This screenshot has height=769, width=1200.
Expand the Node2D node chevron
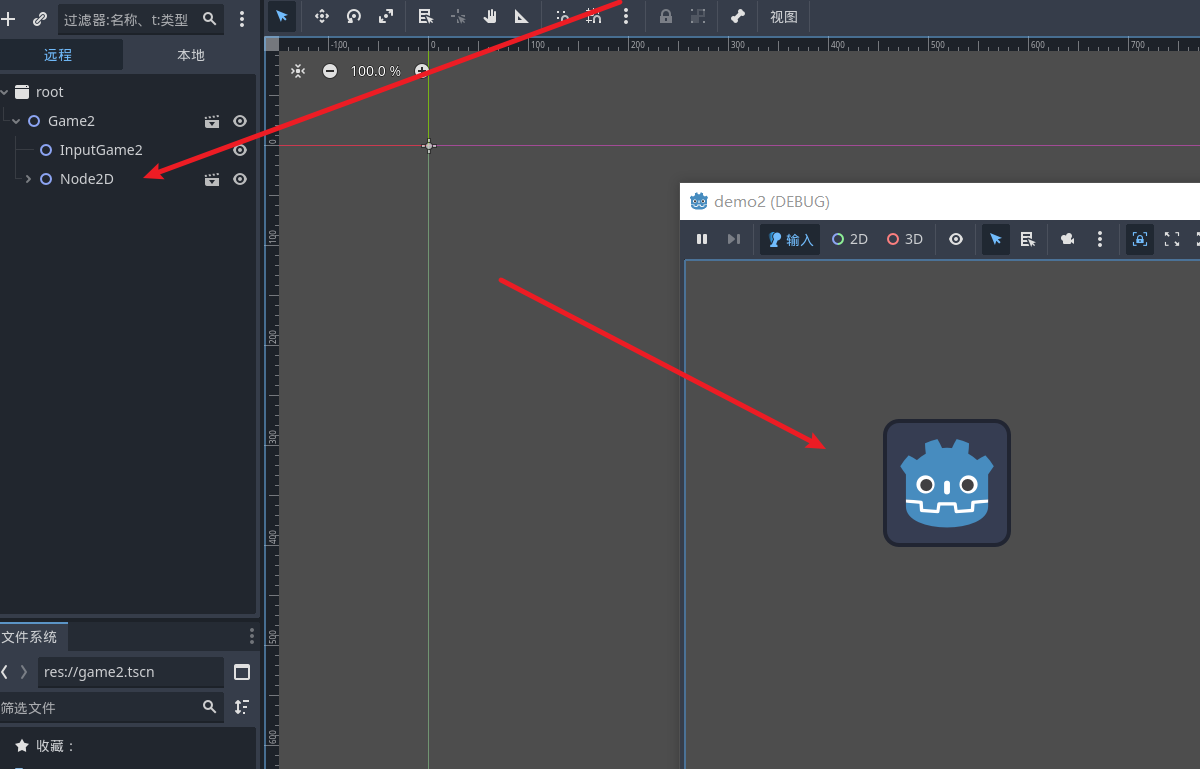[28, 179]
